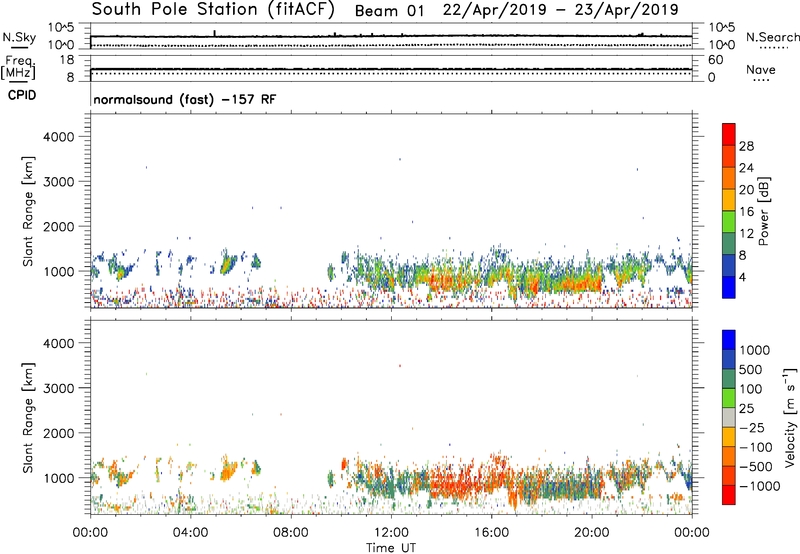Viewport: 800px width, 554px height.
Task: Click the "3000" tick label in the power panel
Action: [x=58, y=182]
